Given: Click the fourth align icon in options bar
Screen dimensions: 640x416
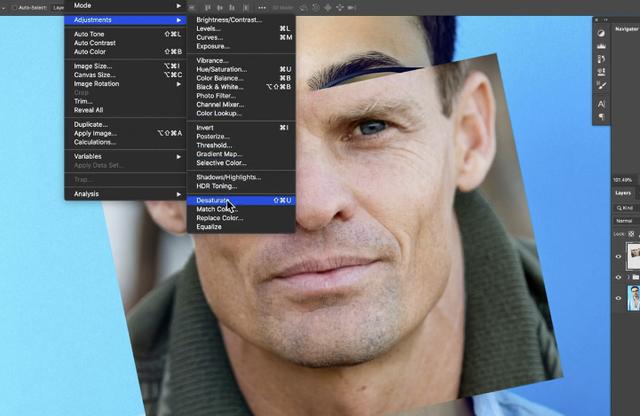Looking at the screenshot, I should [246, 8].
